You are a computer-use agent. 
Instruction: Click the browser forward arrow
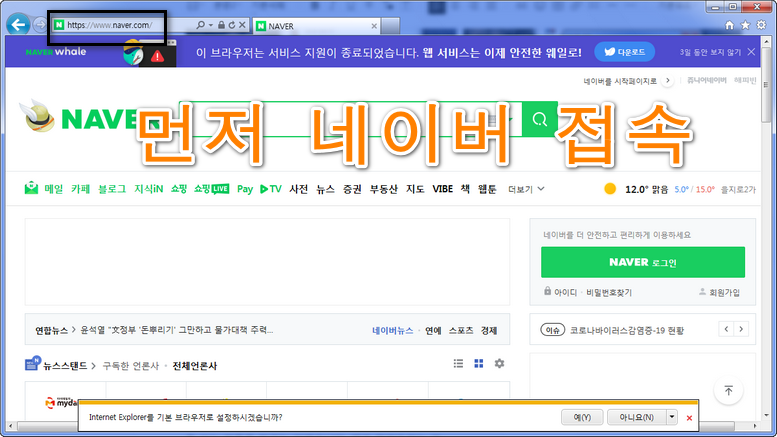[x=40, y=25]
